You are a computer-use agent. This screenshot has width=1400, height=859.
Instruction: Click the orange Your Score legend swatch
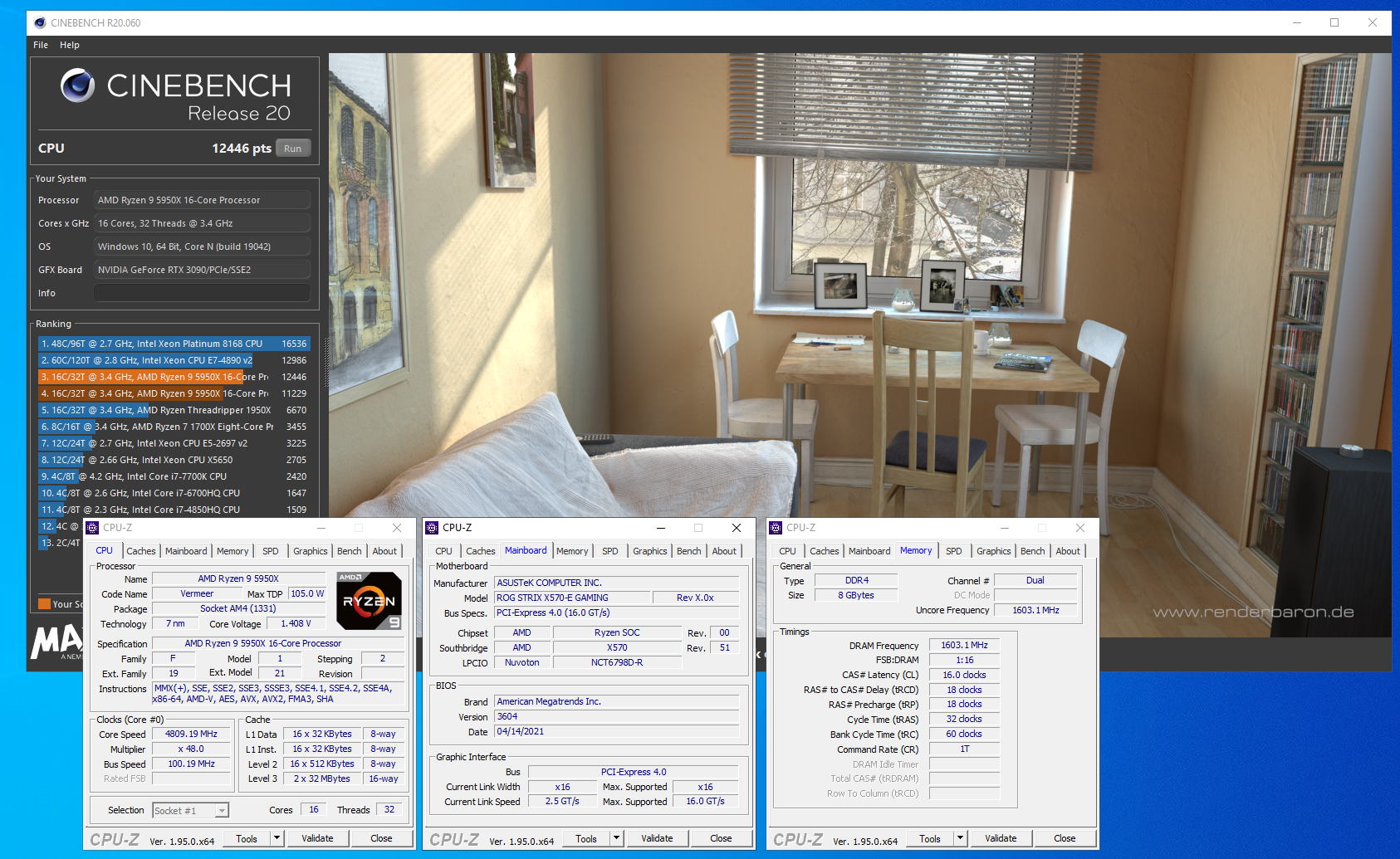(x=45, y=604)
